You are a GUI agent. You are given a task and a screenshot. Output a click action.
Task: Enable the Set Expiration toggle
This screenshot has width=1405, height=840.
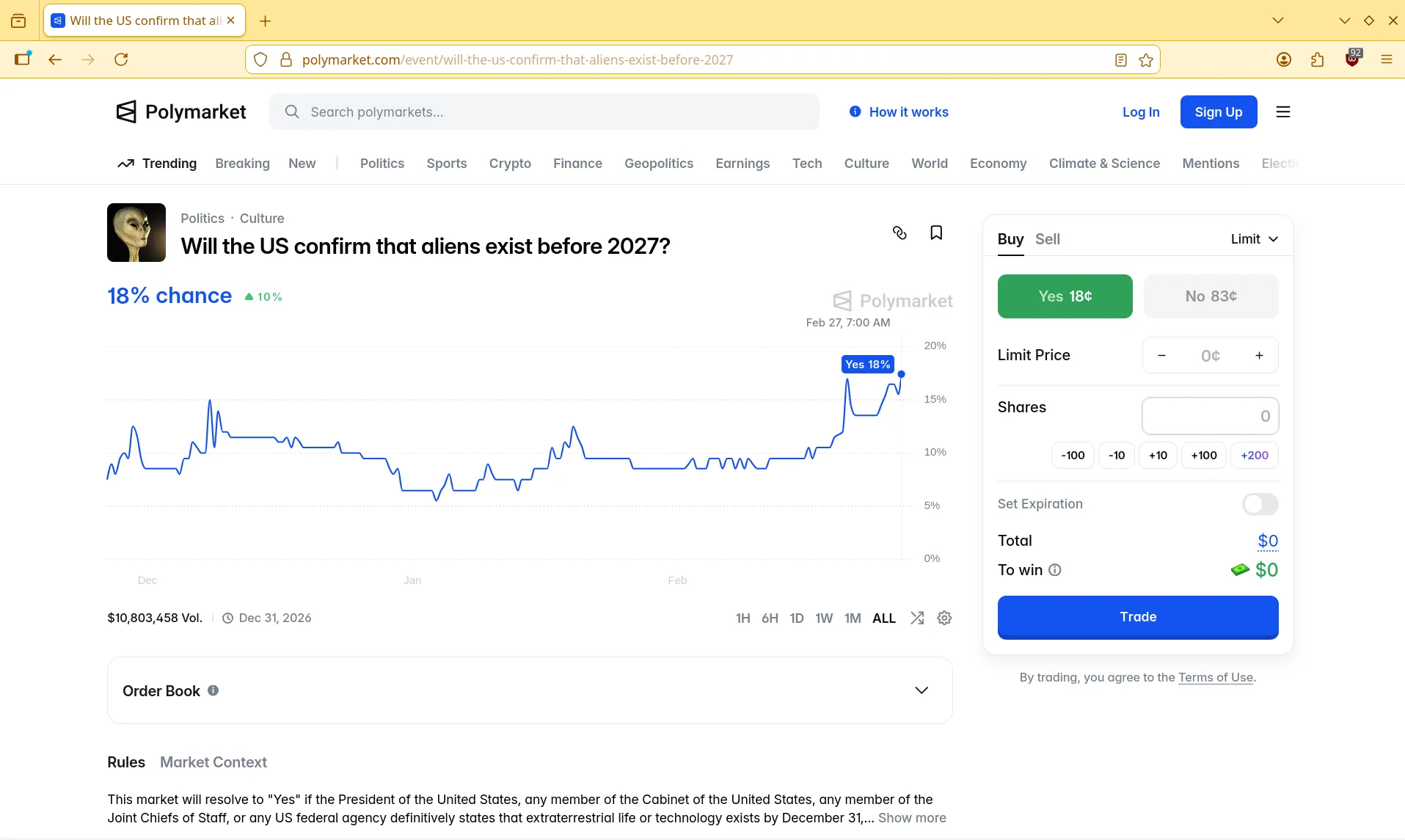click(1260, 504)
